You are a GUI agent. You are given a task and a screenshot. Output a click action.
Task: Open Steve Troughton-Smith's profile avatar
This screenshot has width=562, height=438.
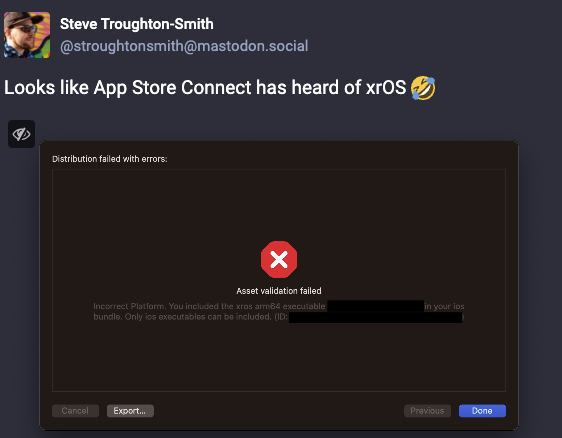coord(27,35)
